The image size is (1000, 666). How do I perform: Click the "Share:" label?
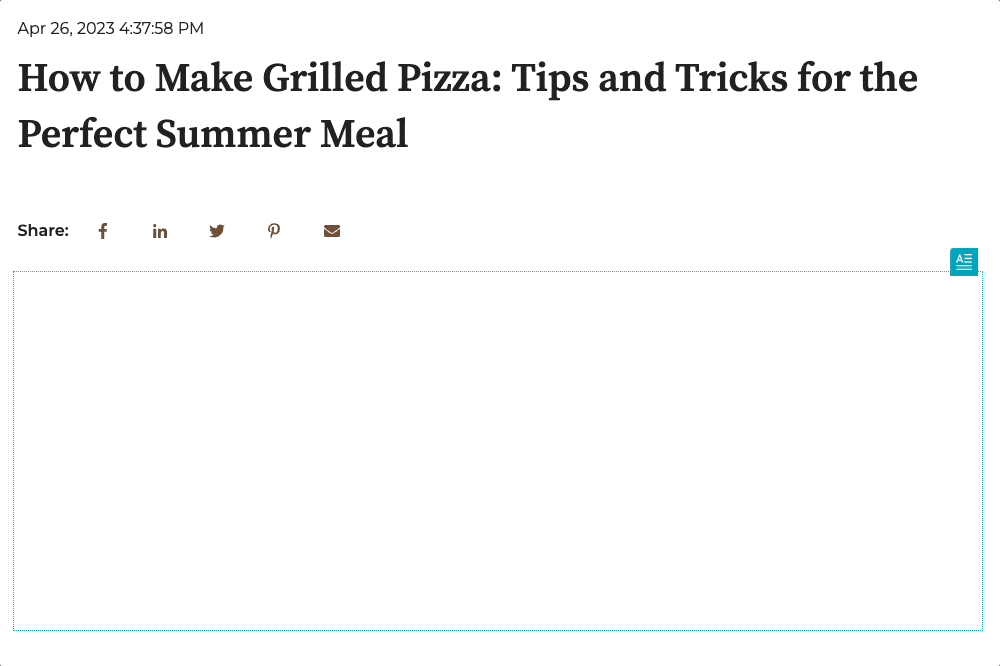coord(43,231)
